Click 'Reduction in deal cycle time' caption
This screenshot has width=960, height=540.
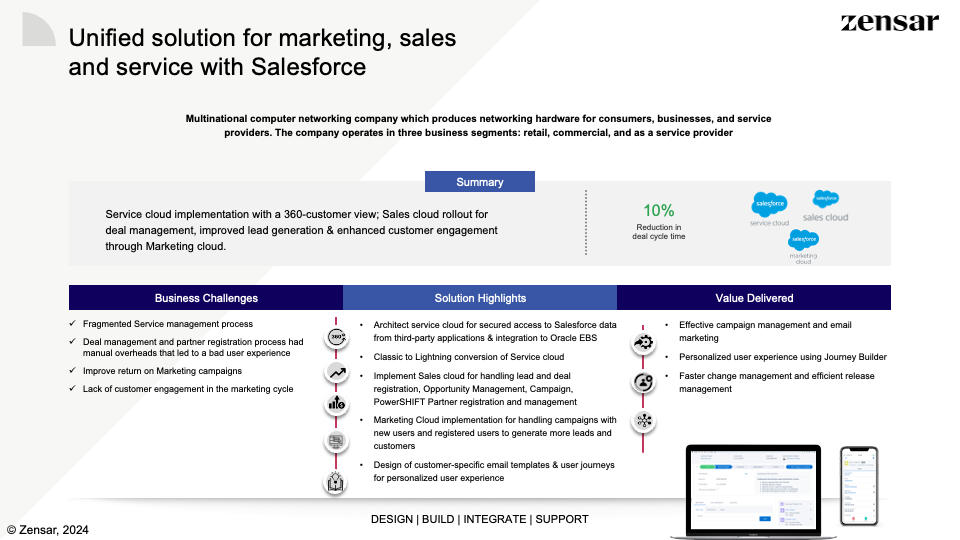click(x=659, y=231)
